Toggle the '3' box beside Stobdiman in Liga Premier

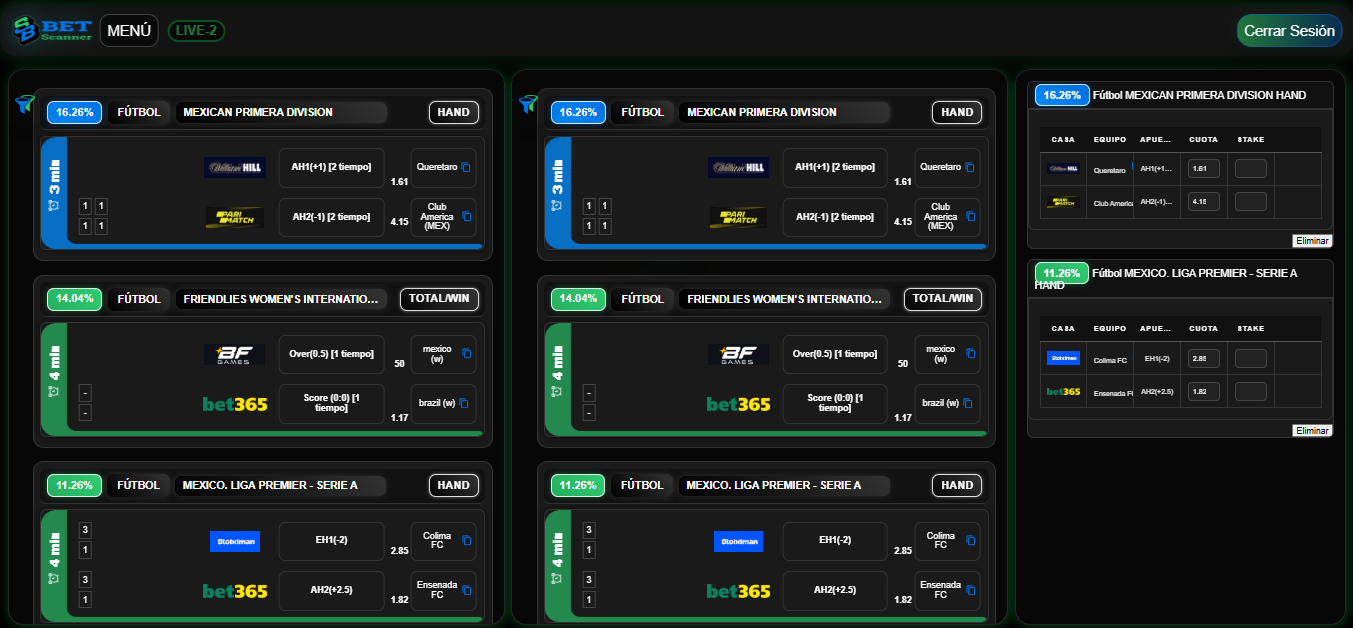(x=84, y=532)
